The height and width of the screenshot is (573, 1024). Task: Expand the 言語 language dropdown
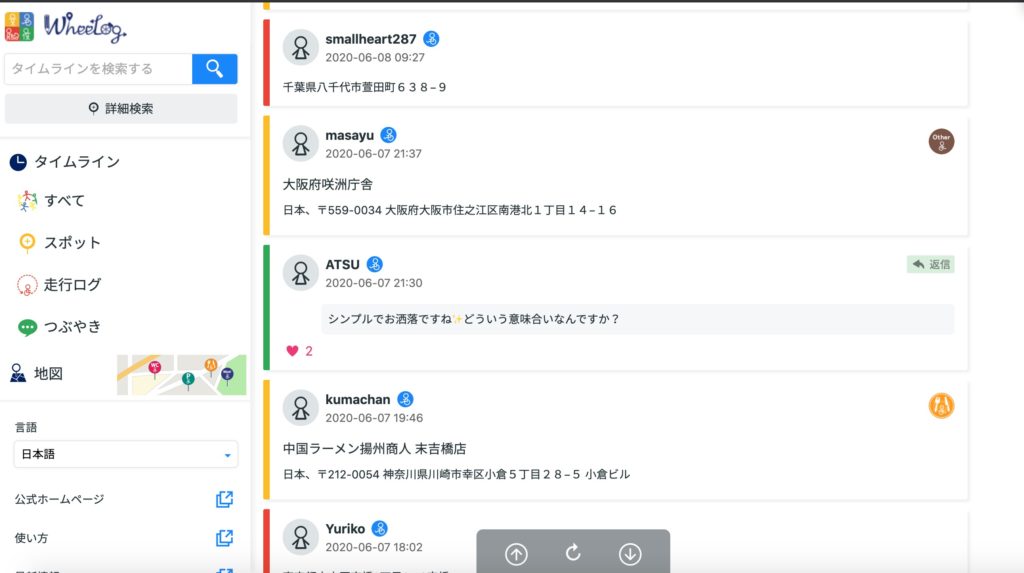coord(125,454)
